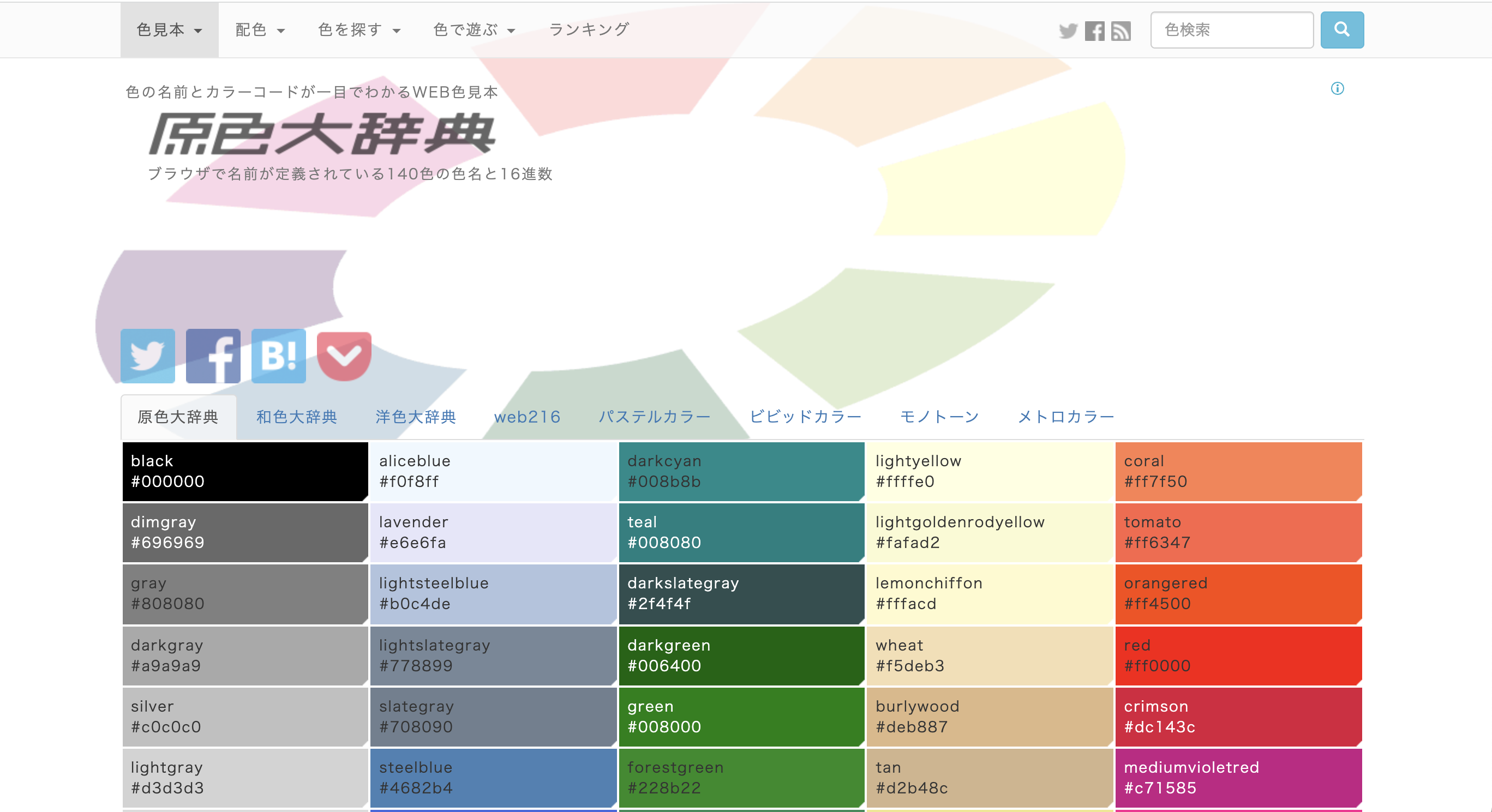Click the Hatena B! bookmark button

pyautogui.click(x=279, y=356)
